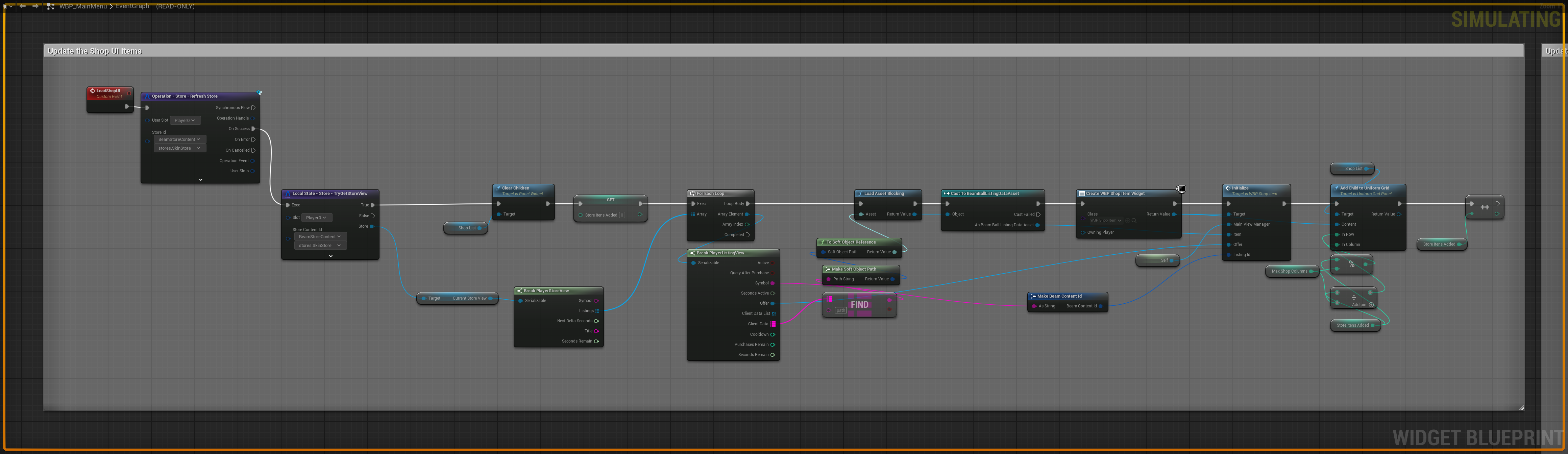Select the 'Update the Shop UI Items' comment title

point(95,51)
